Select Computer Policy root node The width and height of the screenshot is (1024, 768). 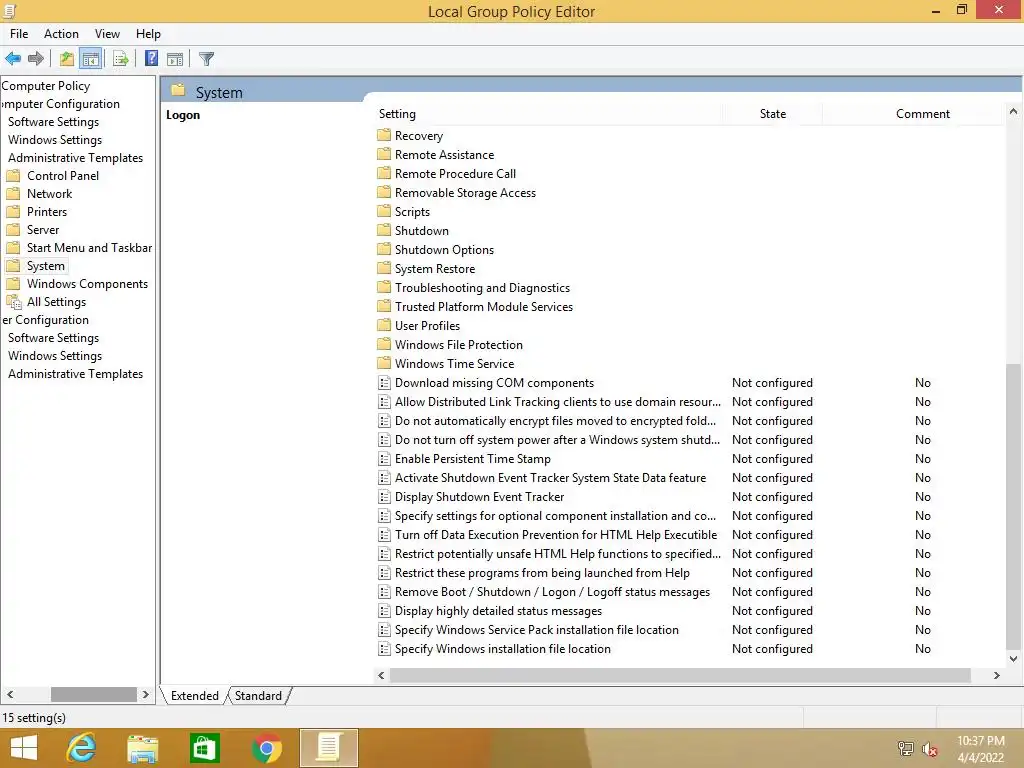[45, 86]
